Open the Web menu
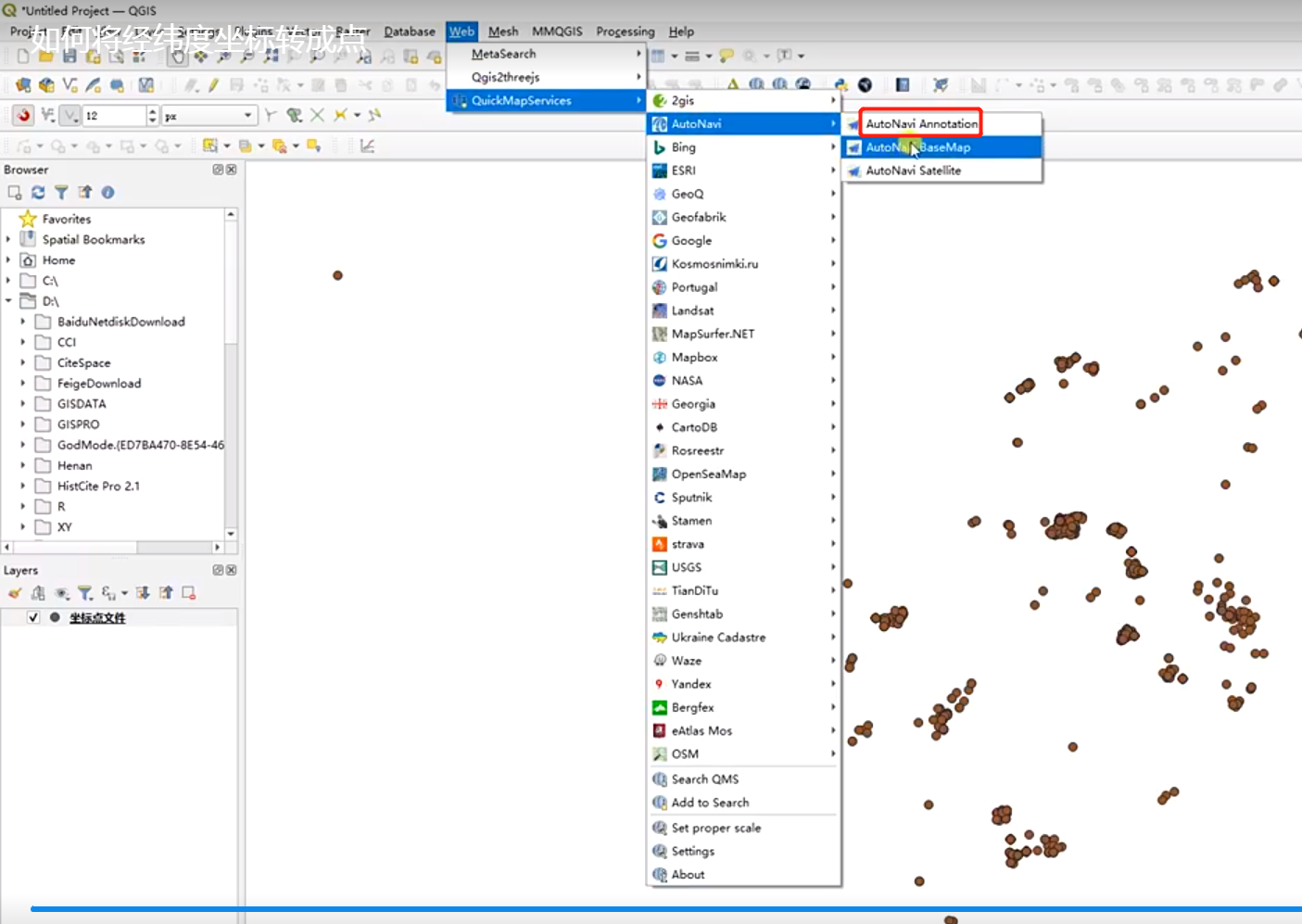The height and width of the screenshot is (924, 1302). 461,31
